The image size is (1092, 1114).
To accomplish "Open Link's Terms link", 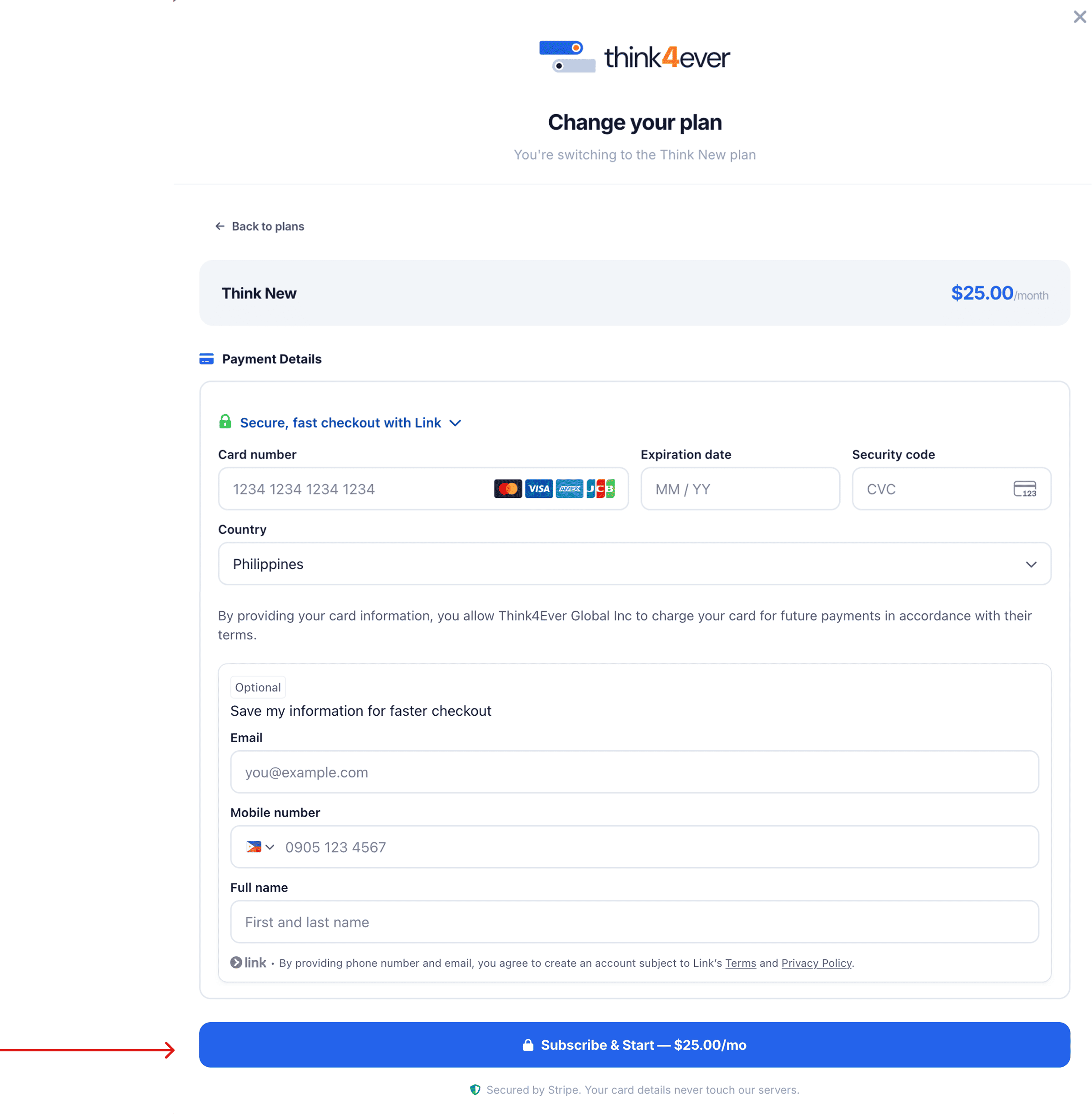I will point(741,963).
